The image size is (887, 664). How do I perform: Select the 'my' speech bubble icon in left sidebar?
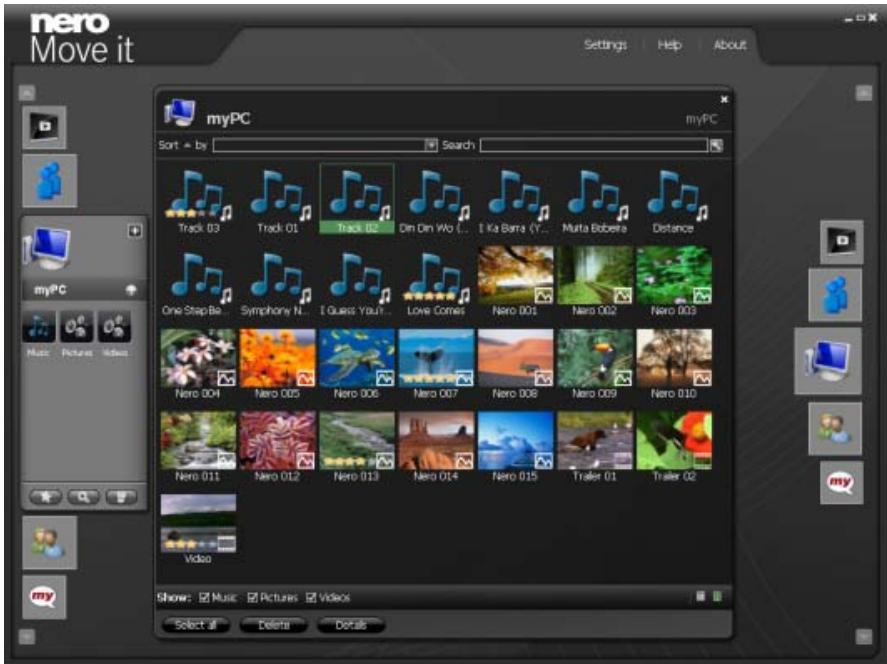point(44,597)
